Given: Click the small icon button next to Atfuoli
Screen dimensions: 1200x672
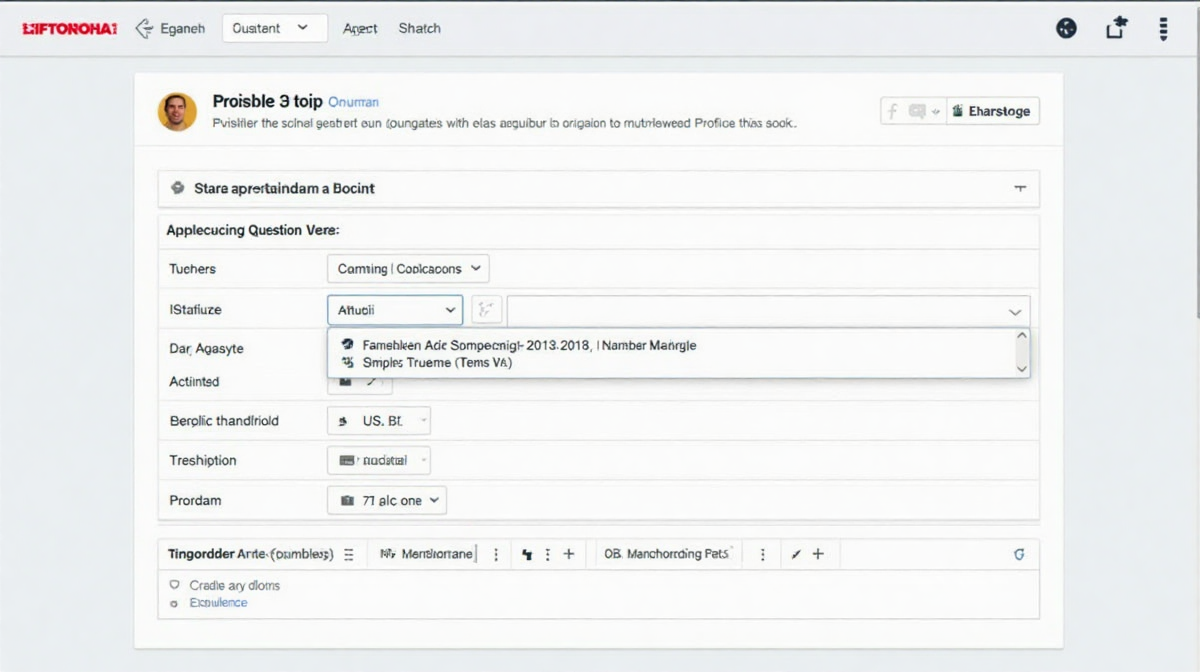Looking at the screenshot, I should click(486, 311).
